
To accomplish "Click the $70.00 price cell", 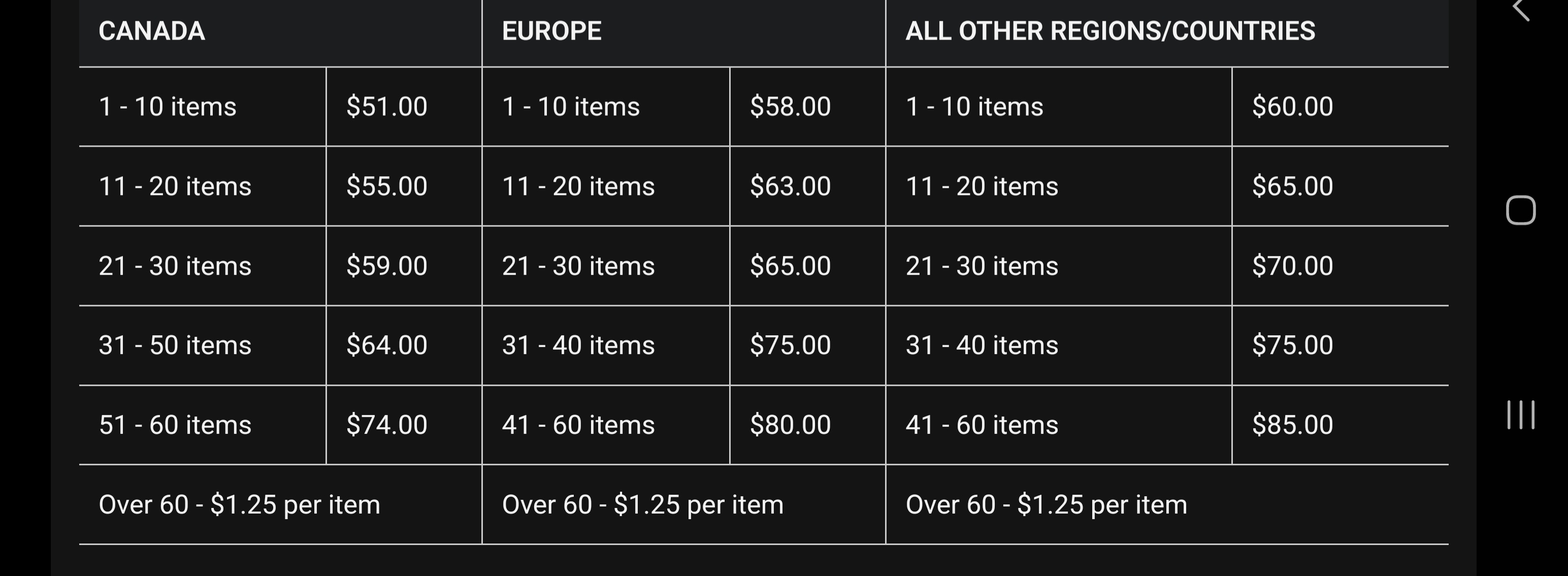I will click(1340, 266).
